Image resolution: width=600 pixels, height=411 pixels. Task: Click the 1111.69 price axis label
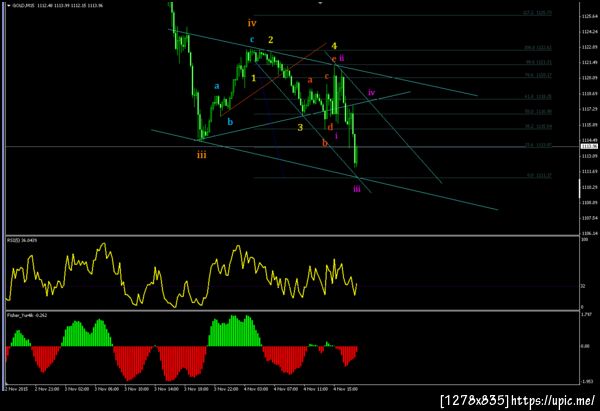(x=590, y=171)
